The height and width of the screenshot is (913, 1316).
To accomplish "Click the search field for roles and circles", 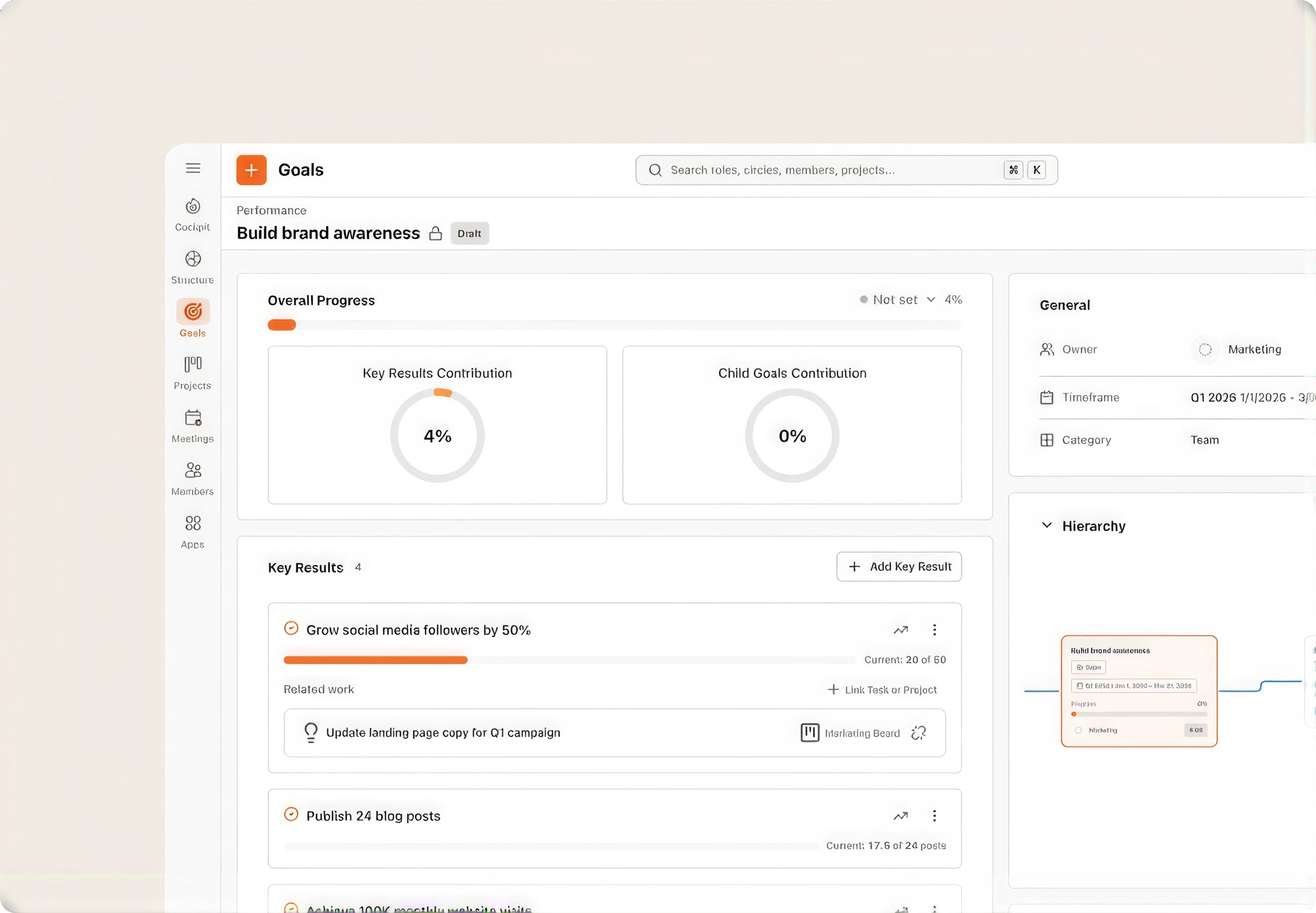I will pyautogui.click(x=846, y=170).
